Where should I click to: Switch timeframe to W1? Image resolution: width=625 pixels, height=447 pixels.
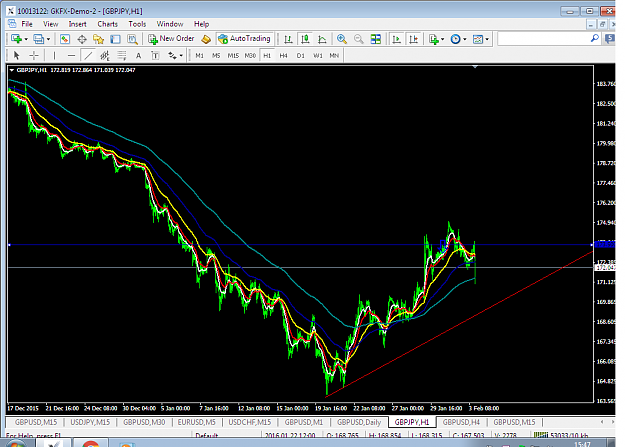(317, 55)
